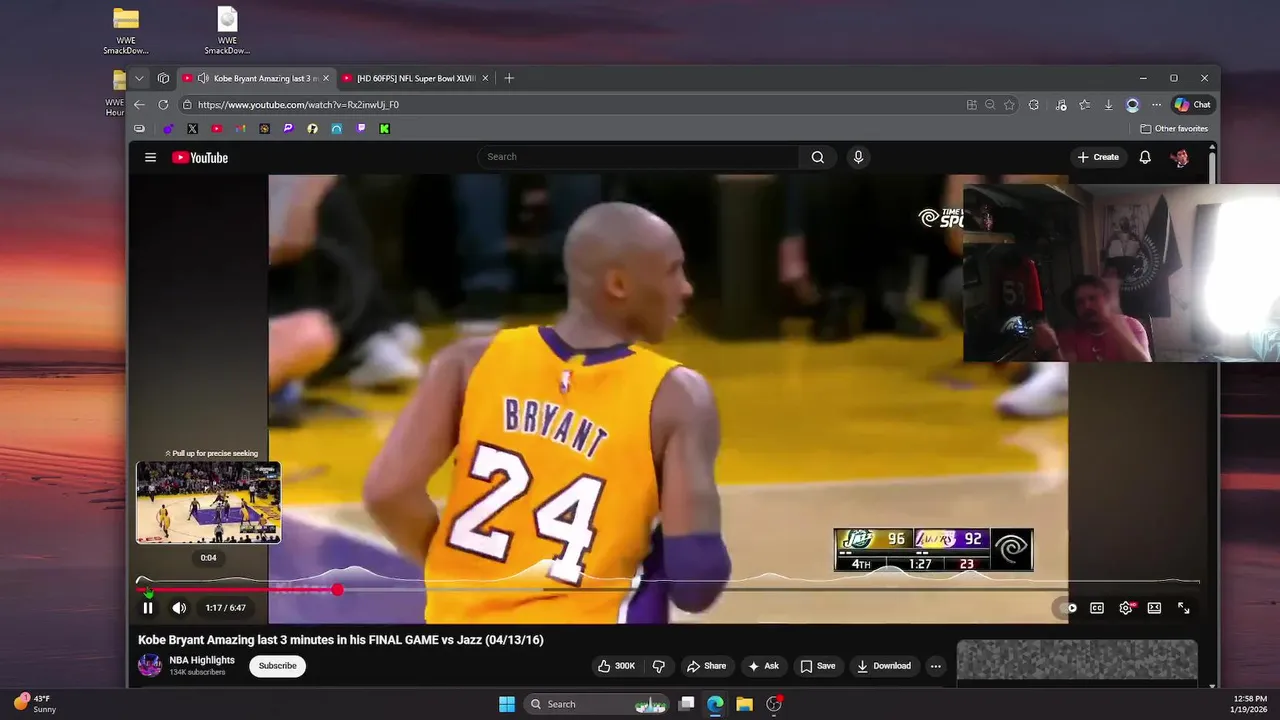Toggle the autoplay switch in the player
The height and width of the screenshot is (720, 1280).
pos(1068,608)
